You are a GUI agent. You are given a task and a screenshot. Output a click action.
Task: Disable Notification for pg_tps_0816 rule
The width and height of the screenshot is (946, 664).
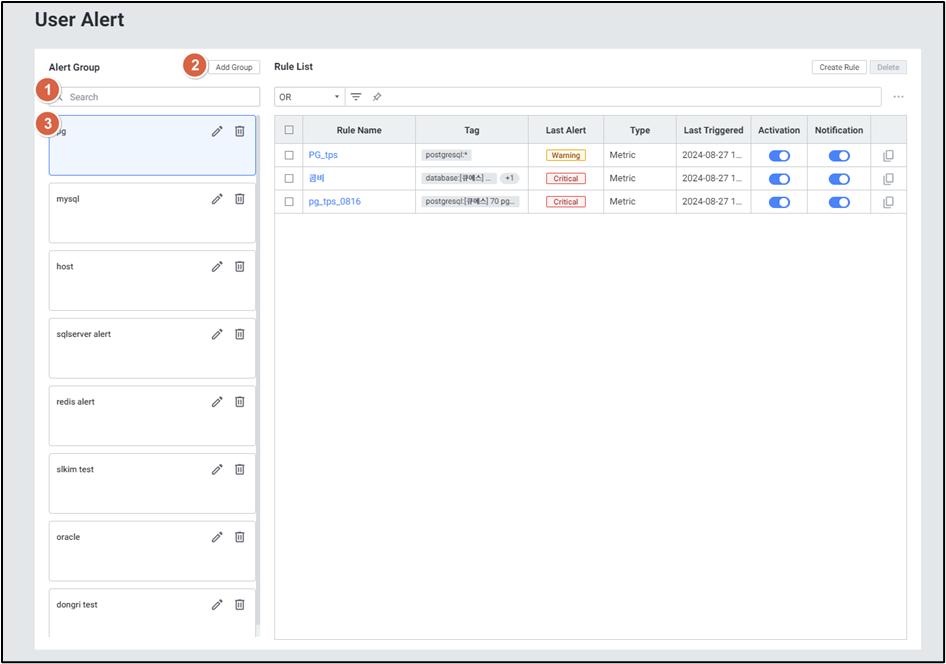click(x=839, y=202)
